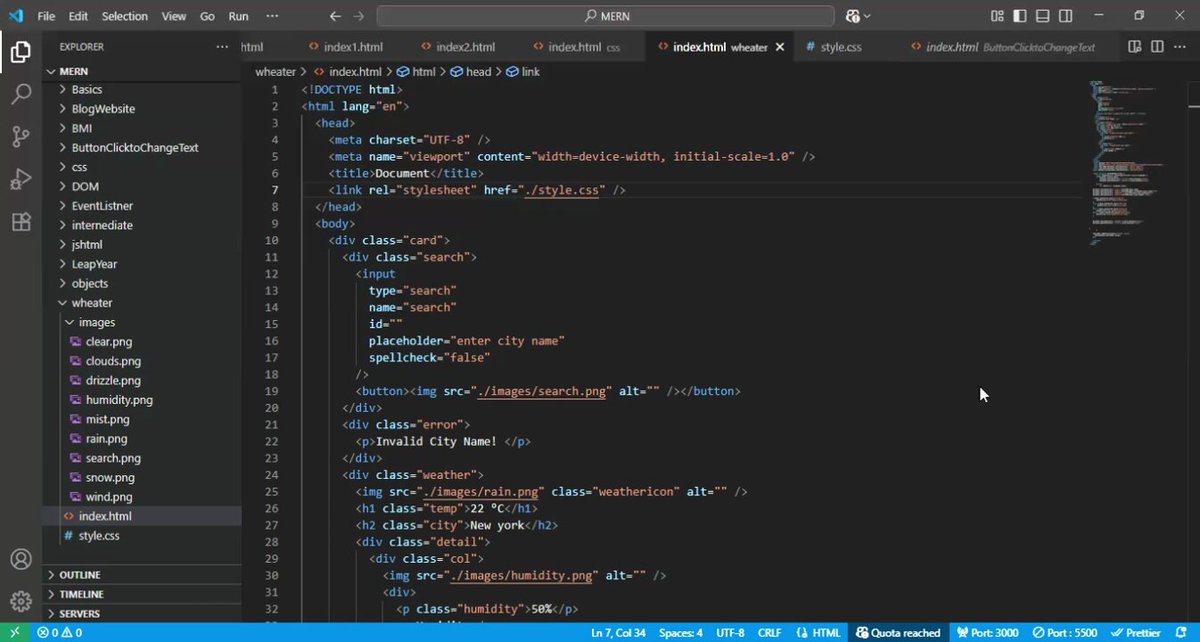
Task: Click Port: 3000 status item
Action: coord(986,633)
